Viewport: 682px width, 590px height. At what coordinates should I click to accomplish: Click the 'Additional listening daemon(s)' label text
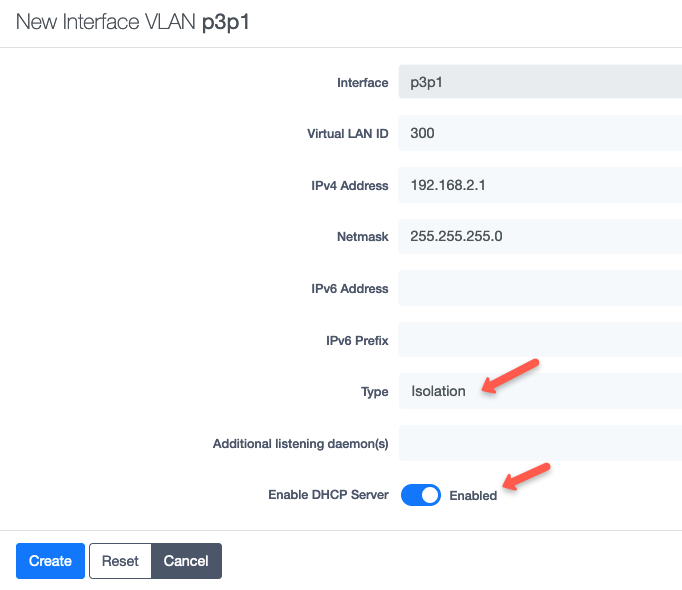point(300,444)
